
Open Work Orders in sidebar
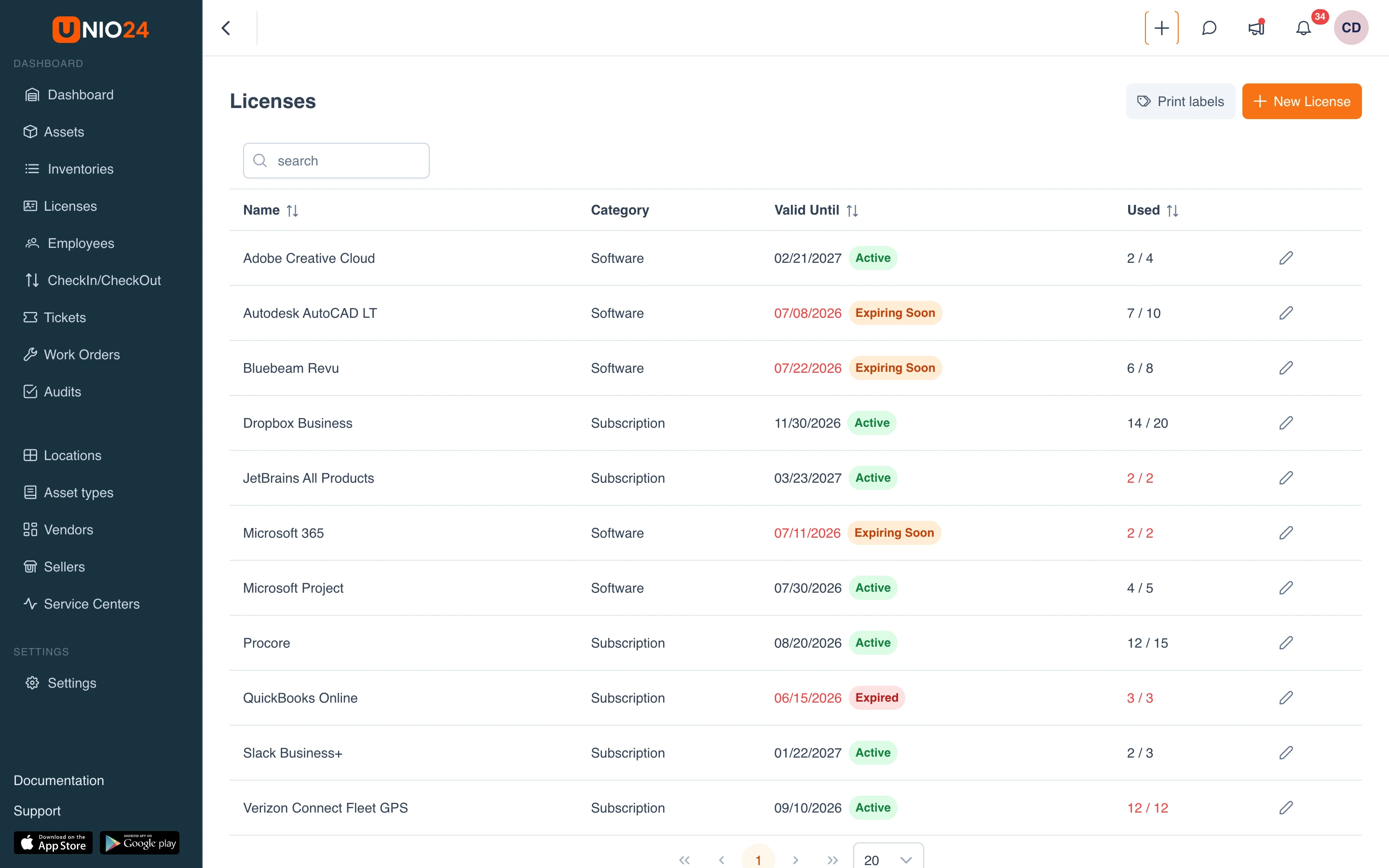(72, 355)
